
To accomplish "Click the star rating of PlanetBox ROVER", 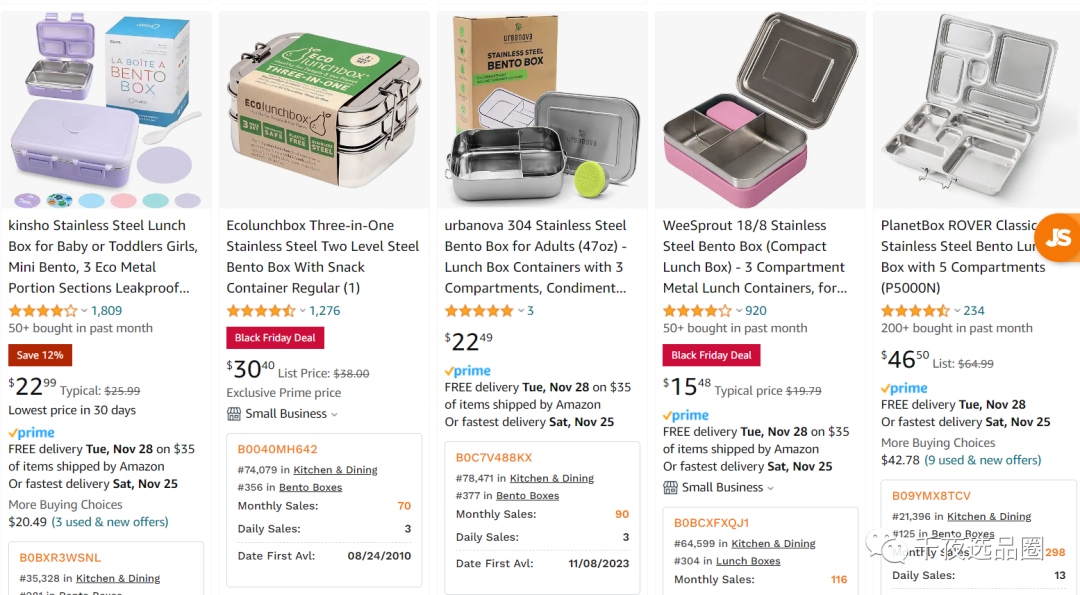I will click(915, 311).
